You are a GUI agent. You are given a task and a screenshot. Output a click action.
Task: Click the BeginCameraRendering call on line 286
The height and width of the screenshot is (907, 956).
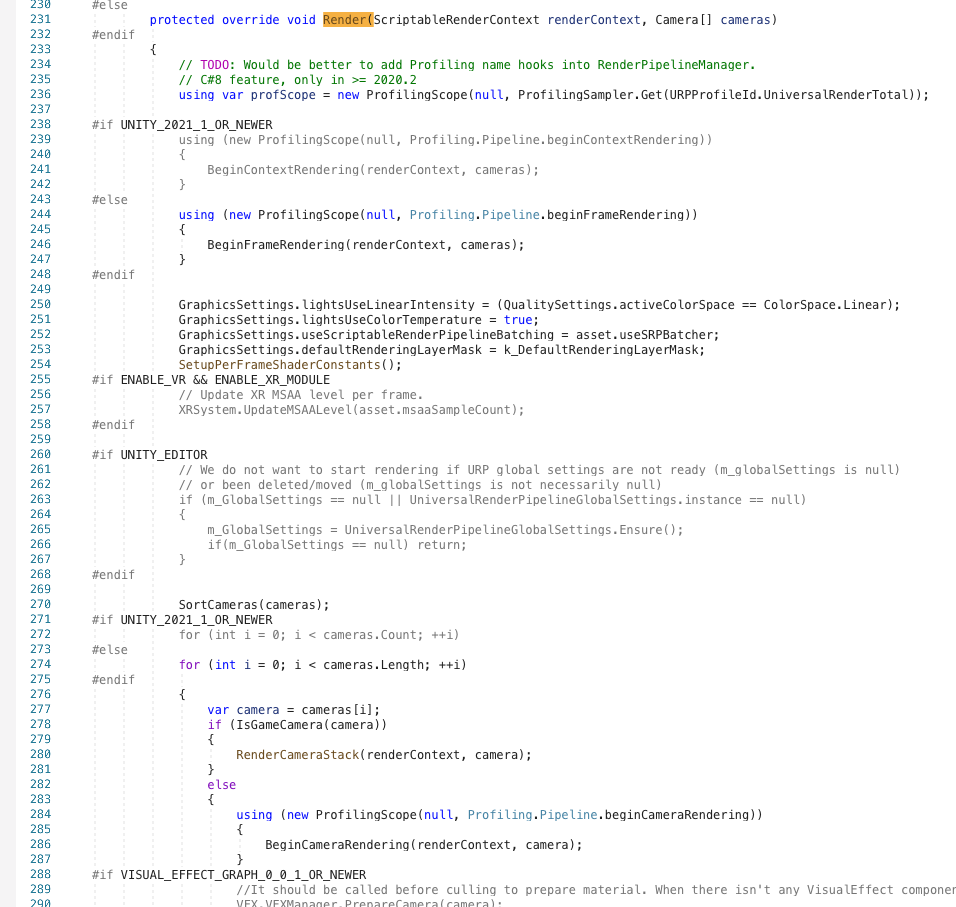click(x=336, y=845)
